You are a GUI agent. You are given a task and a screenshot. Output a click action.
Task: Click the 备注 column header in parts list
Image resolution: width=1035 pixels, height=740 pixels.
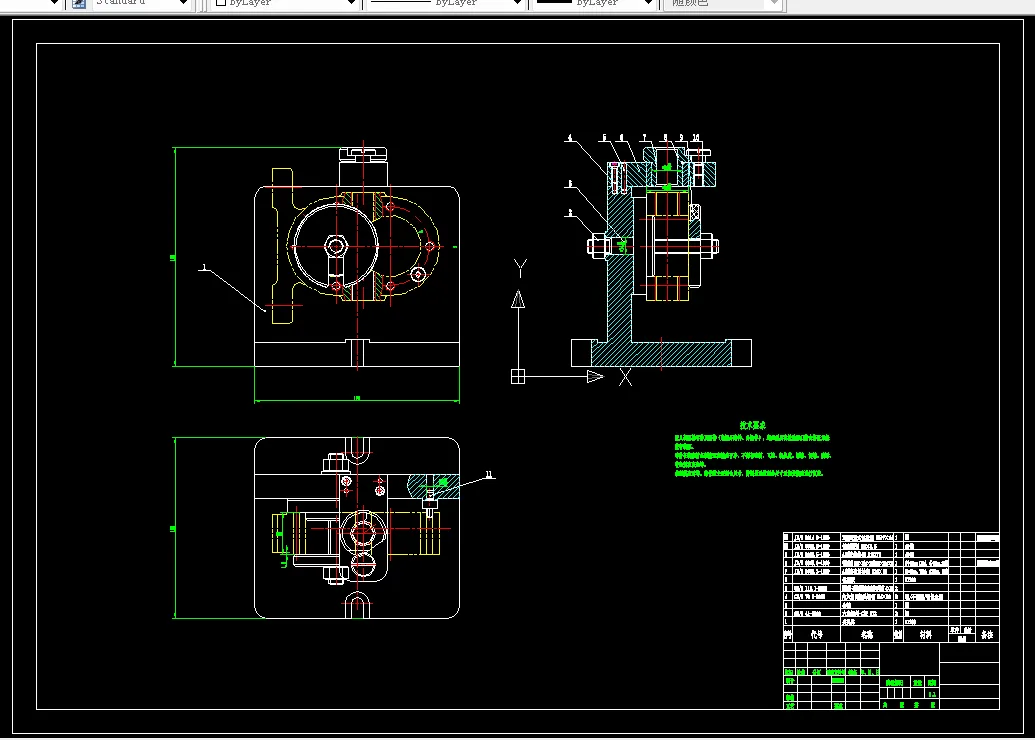pos(987,634)
